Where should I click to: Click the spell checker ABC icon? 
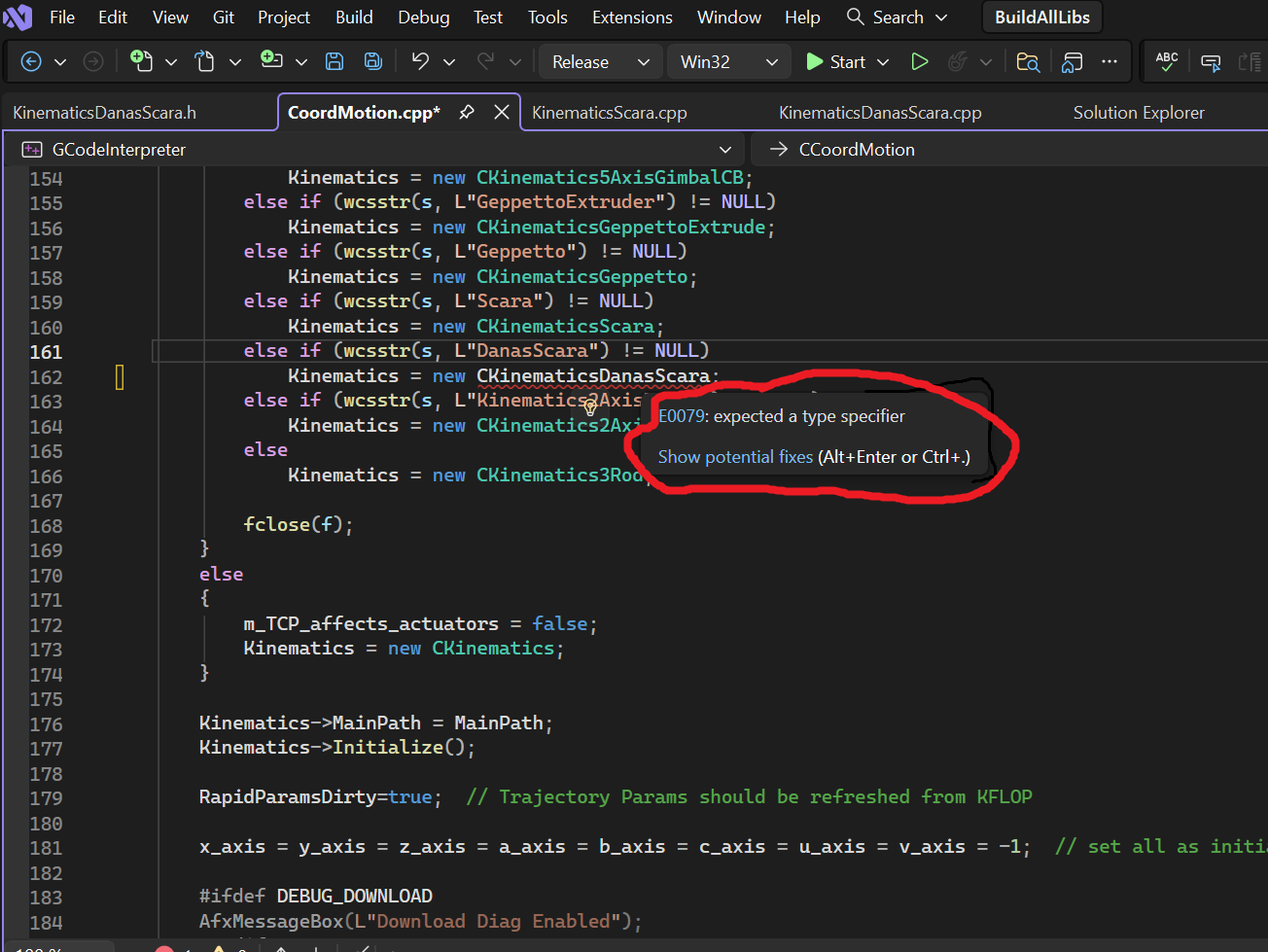pos(1167,62)
